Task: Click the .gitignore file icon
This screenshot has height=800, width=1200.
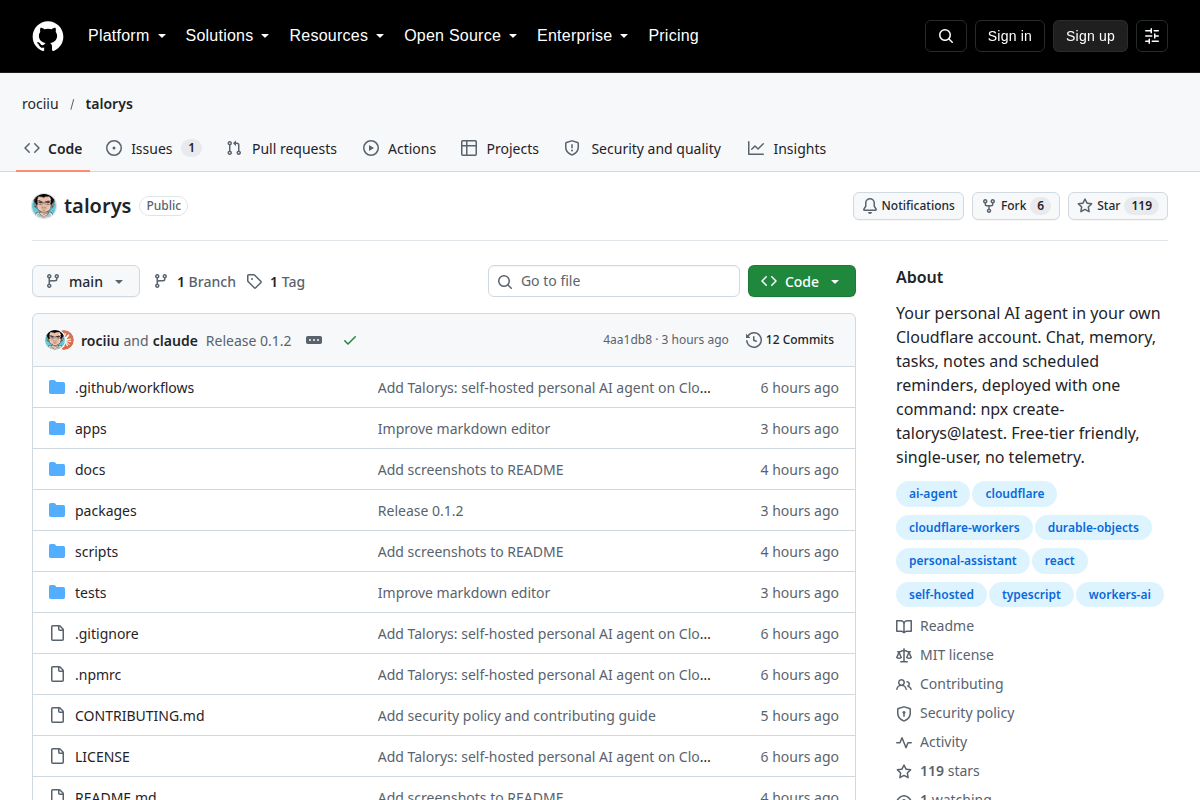Action: [x=57, y=634]
